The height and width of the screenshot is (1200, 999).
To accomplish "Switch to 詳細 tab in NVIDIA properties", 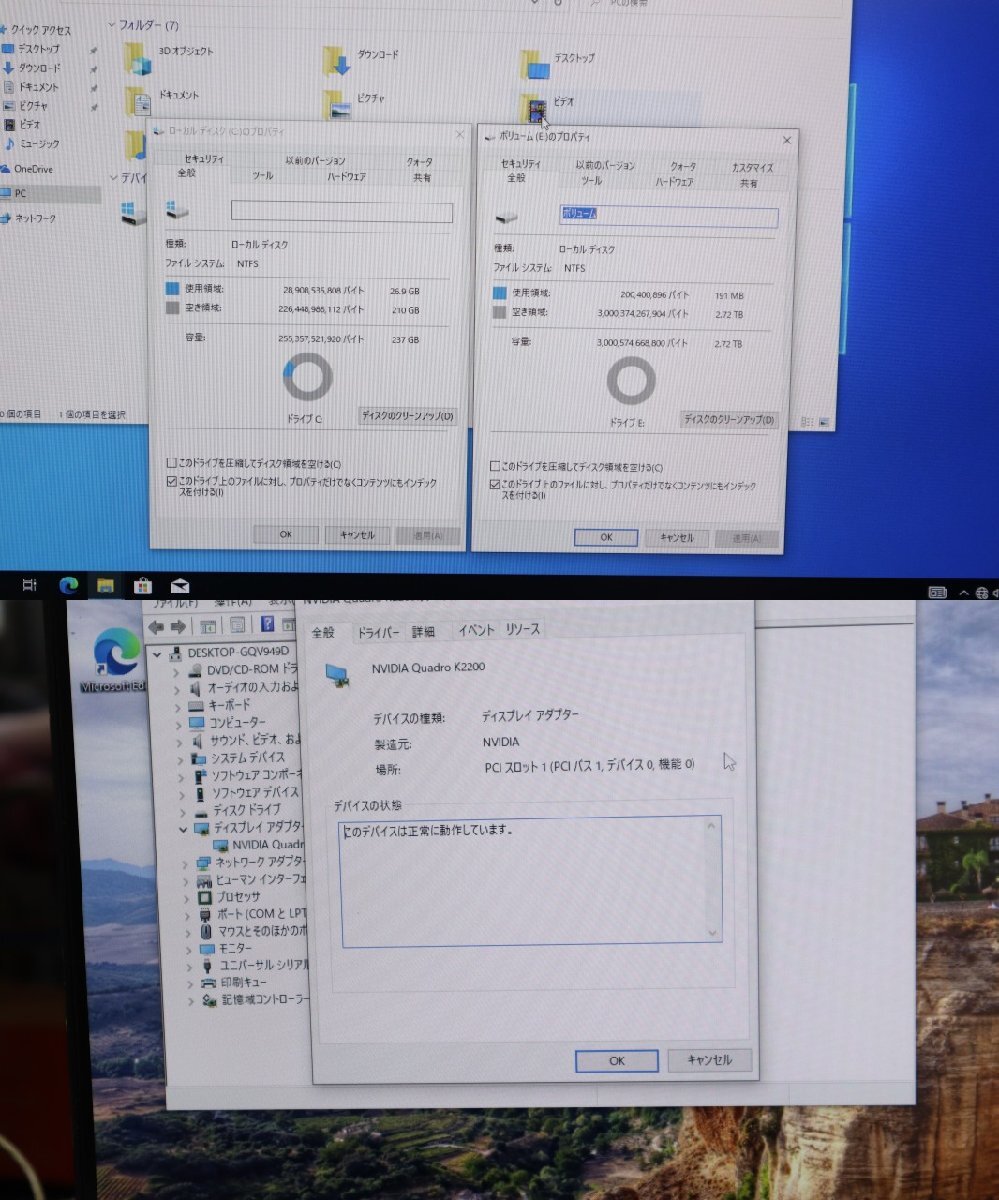I will (x=424, y=632).
